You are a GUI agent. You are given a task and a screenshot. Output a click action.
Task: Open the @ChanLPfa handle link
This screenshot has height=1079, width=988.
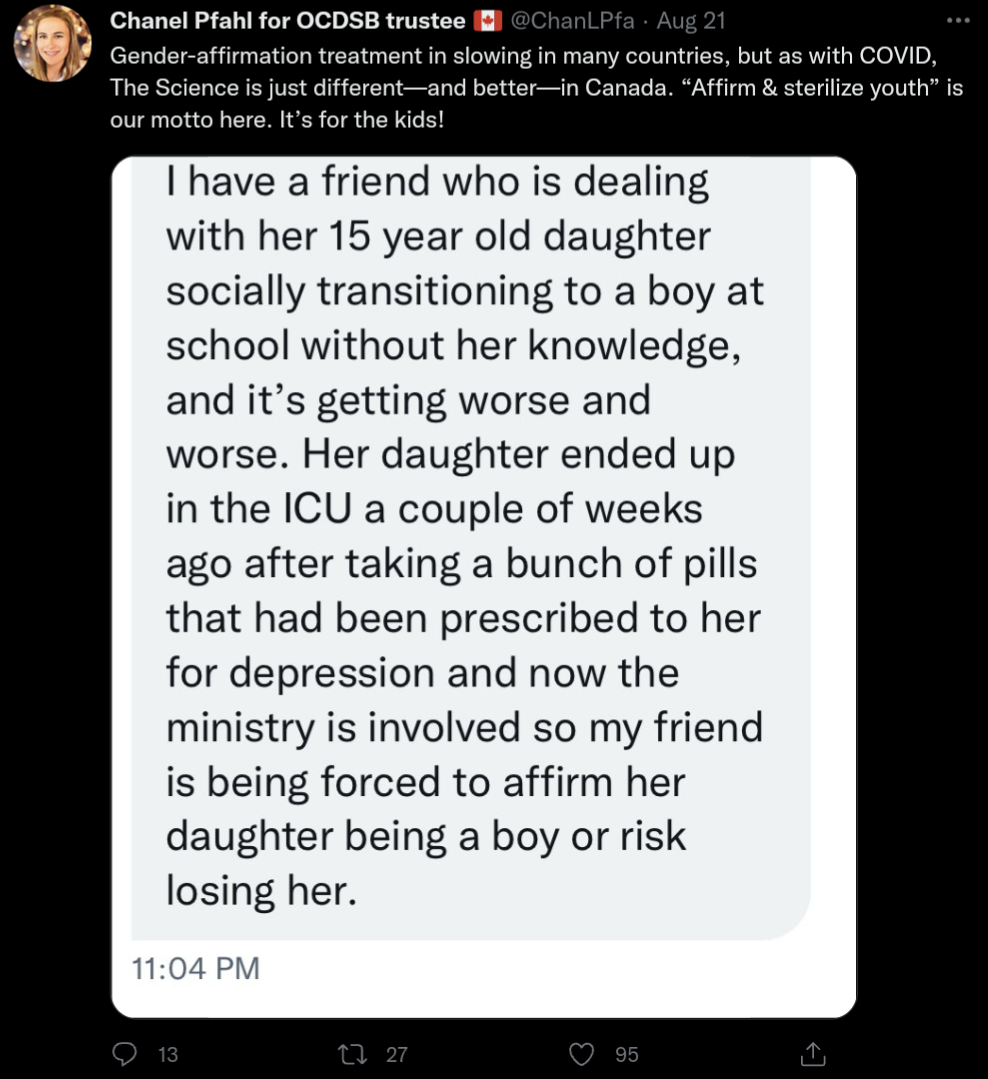(x=572, y=21)
